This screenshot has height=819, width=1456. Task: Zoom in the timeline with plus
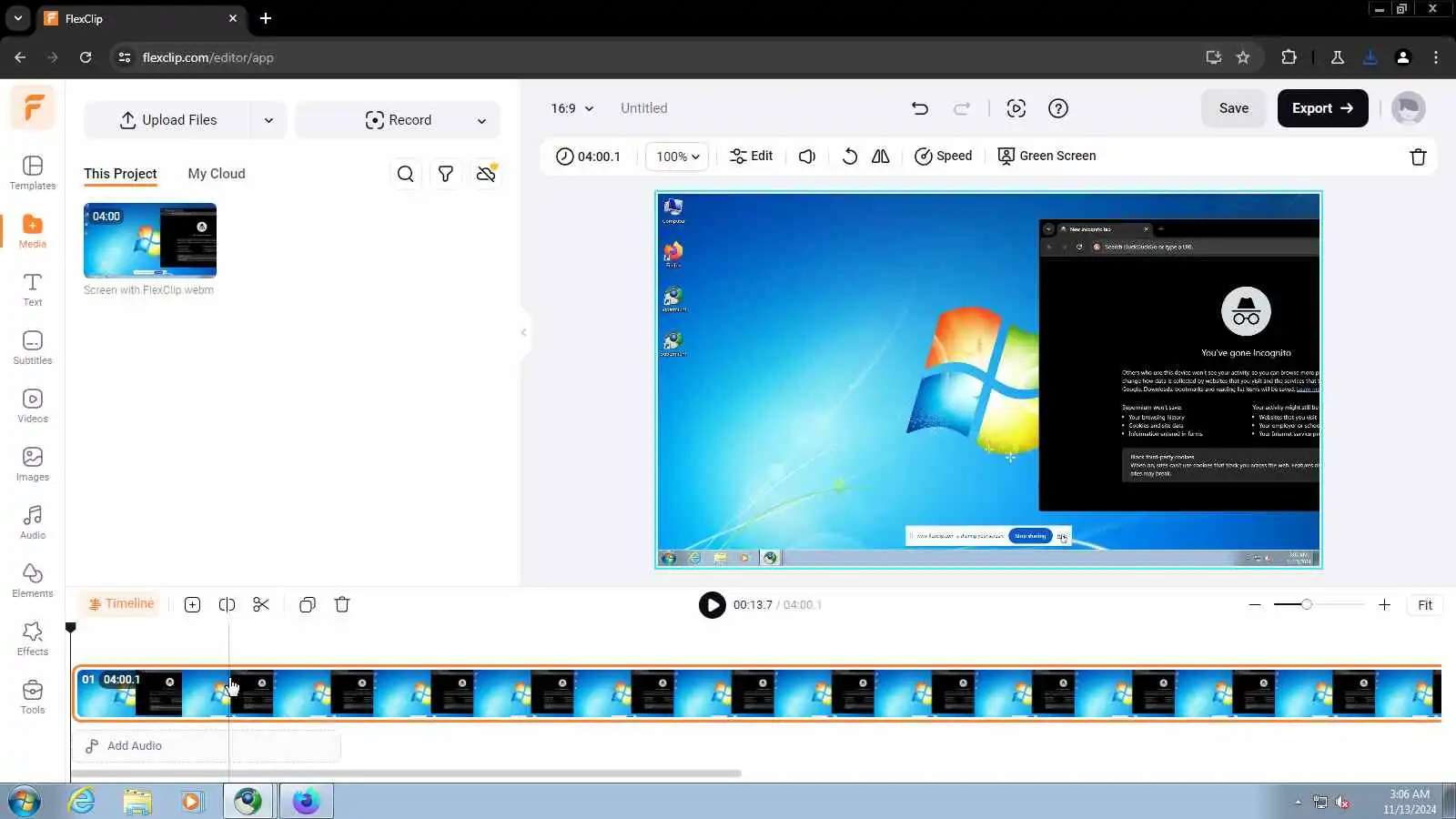coord(1384,605)
